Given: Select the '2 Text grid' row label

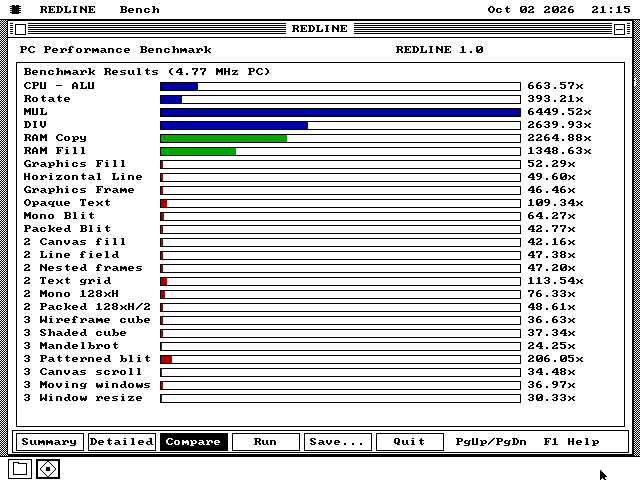Looking at the screenshot, I should 67,281.
